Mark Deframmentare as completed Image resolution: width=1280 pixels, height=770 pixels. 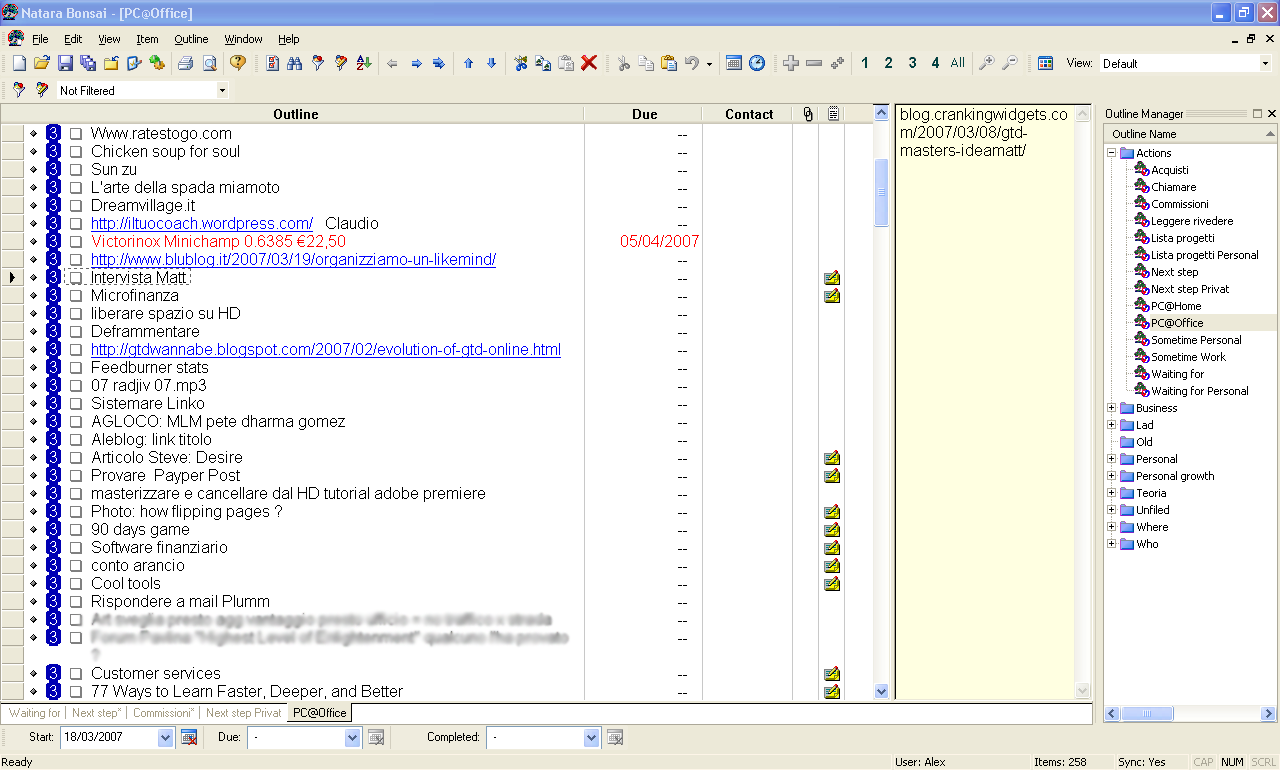[x=76, y=332]
